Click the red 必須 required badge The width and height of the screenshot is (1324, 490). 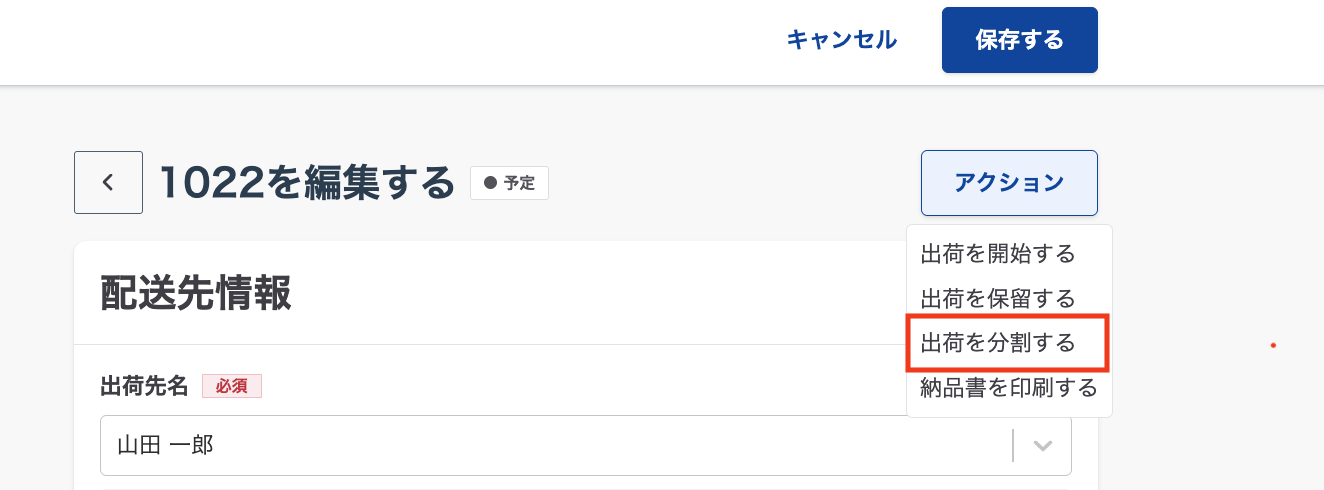pos(231,386)
